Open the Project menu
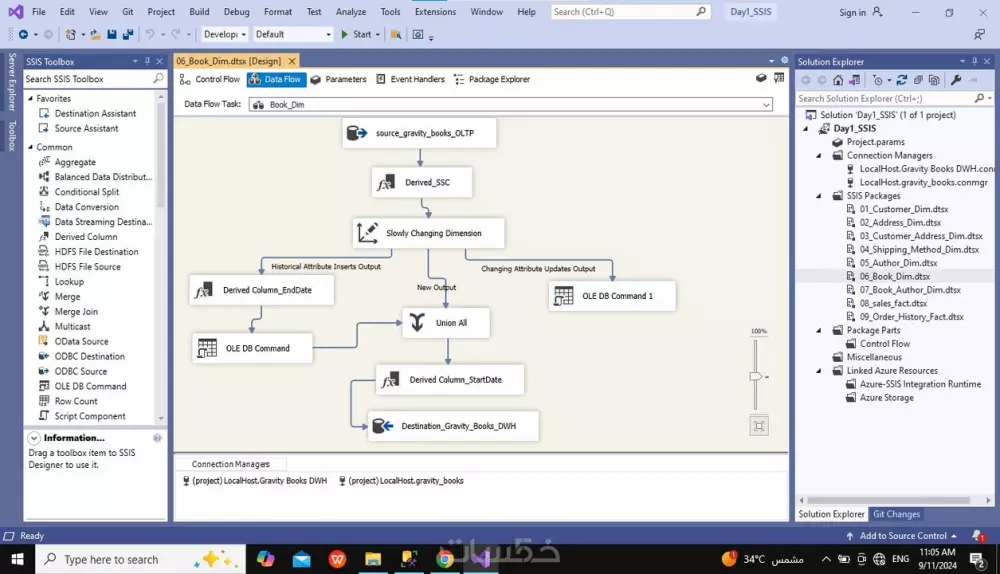1000x574 pixels. (x=161, y=11)
